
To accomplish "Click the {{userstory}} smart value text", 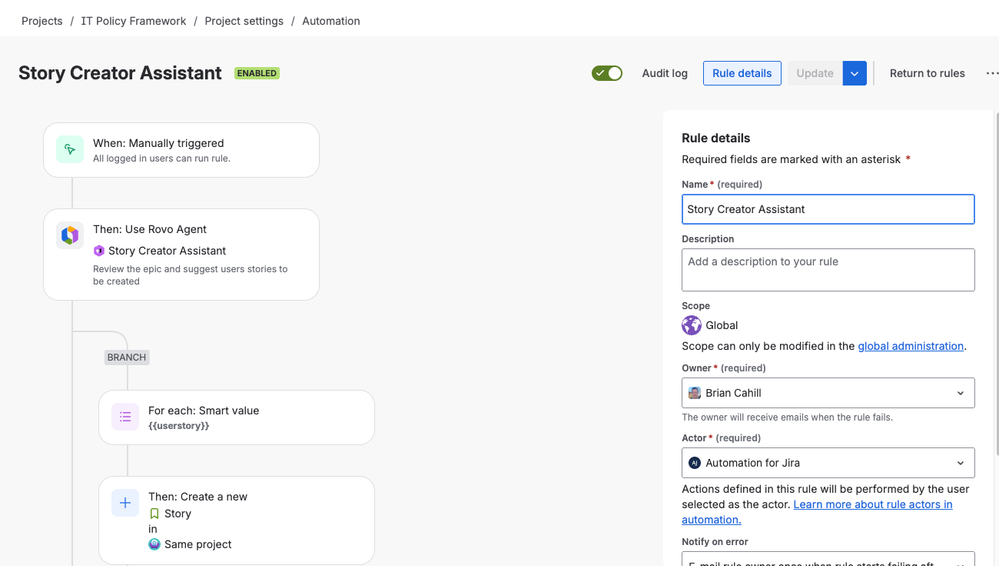I will click(178, 426).
